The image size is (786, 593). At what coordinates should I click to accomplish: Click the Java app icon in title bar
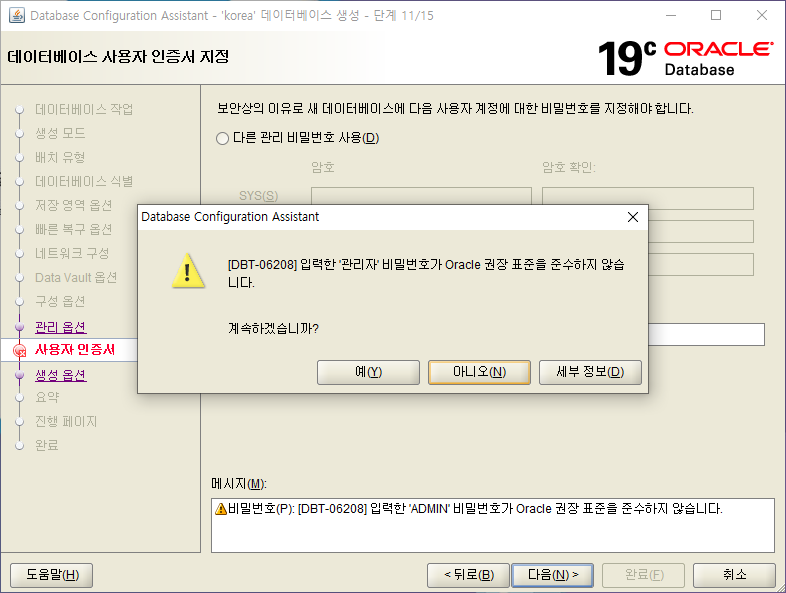pos(17,15)
